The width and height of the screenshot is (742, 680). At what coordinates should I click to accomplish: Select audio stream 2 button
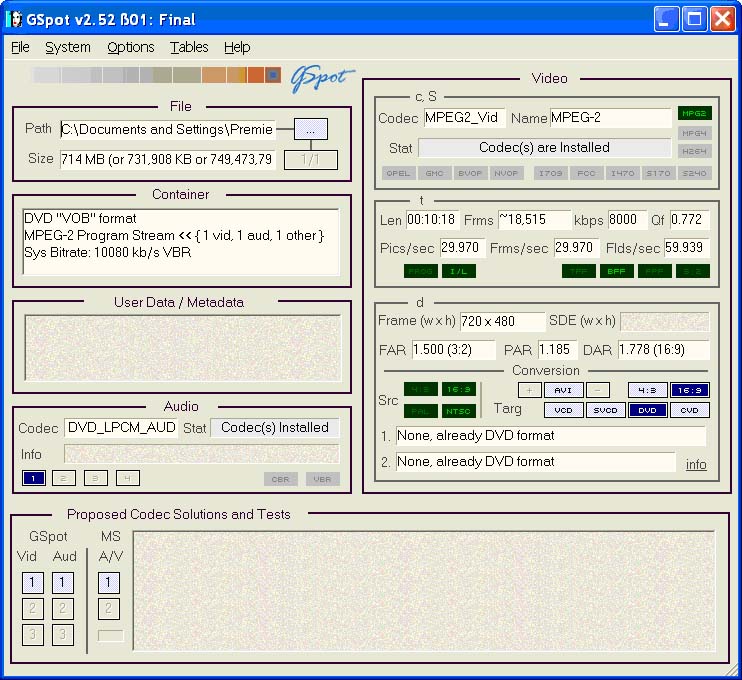(x=64, y=478)
